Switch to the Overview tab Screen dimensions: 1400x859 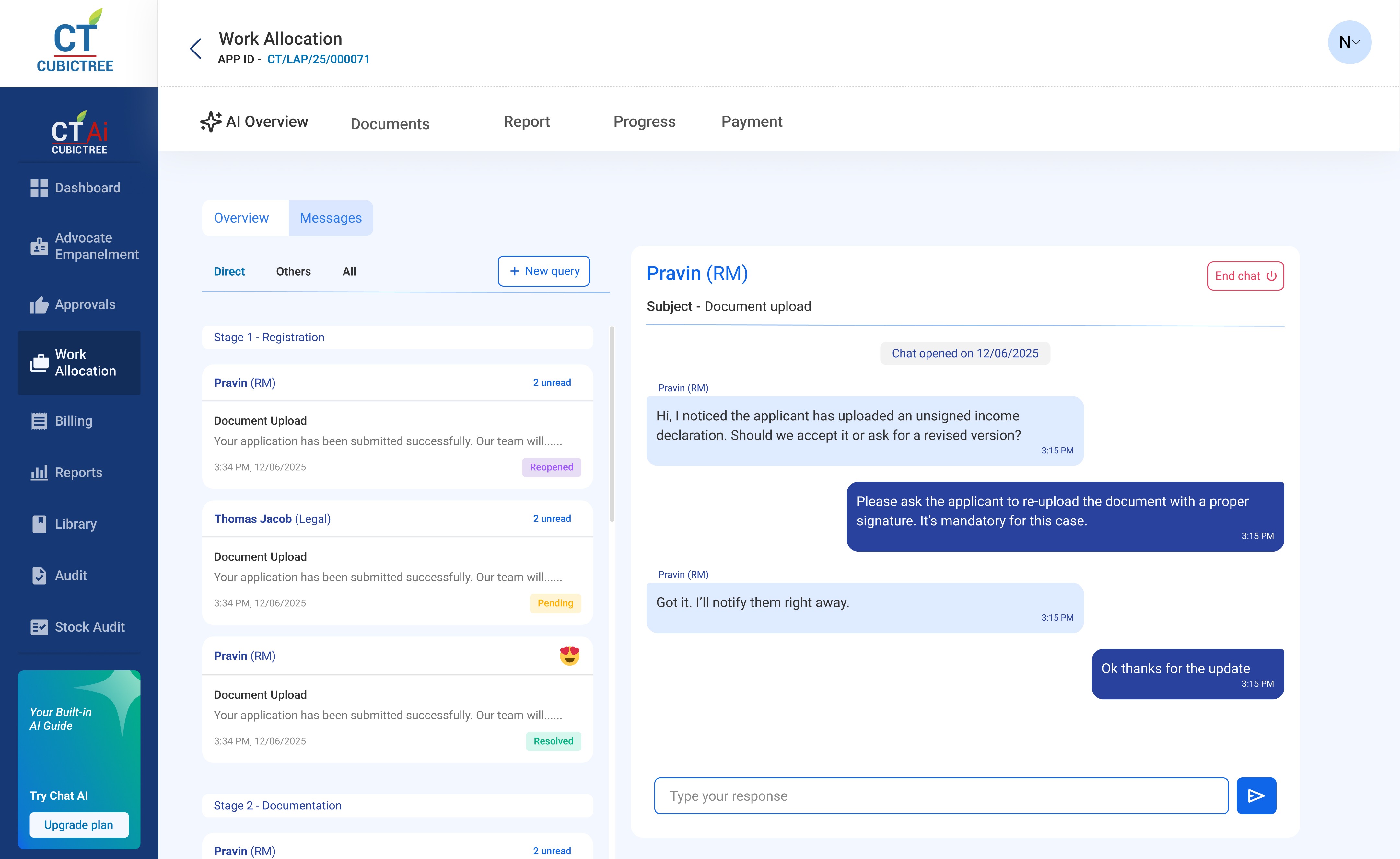pyautogui.click(x=241, y=218)
